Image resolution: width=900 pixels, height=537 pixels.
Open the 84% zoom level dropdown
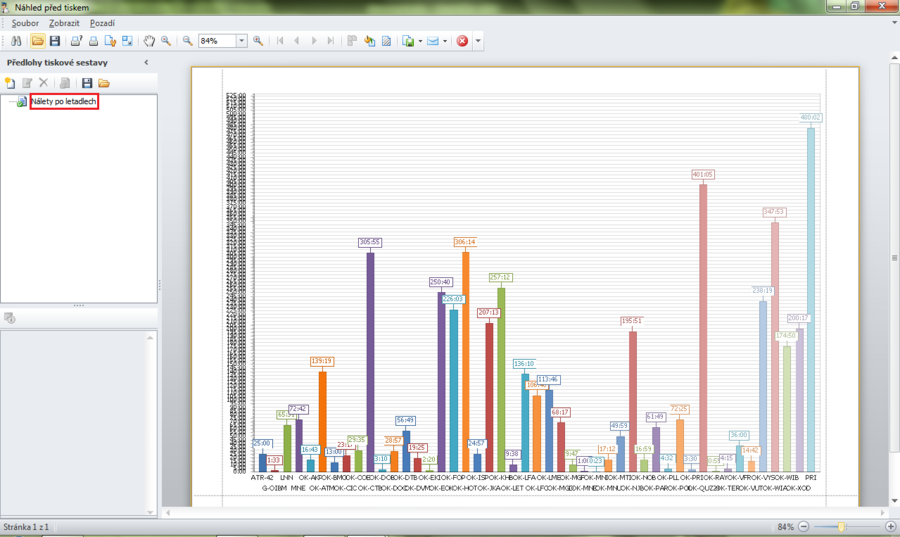(x=241, y=41)
